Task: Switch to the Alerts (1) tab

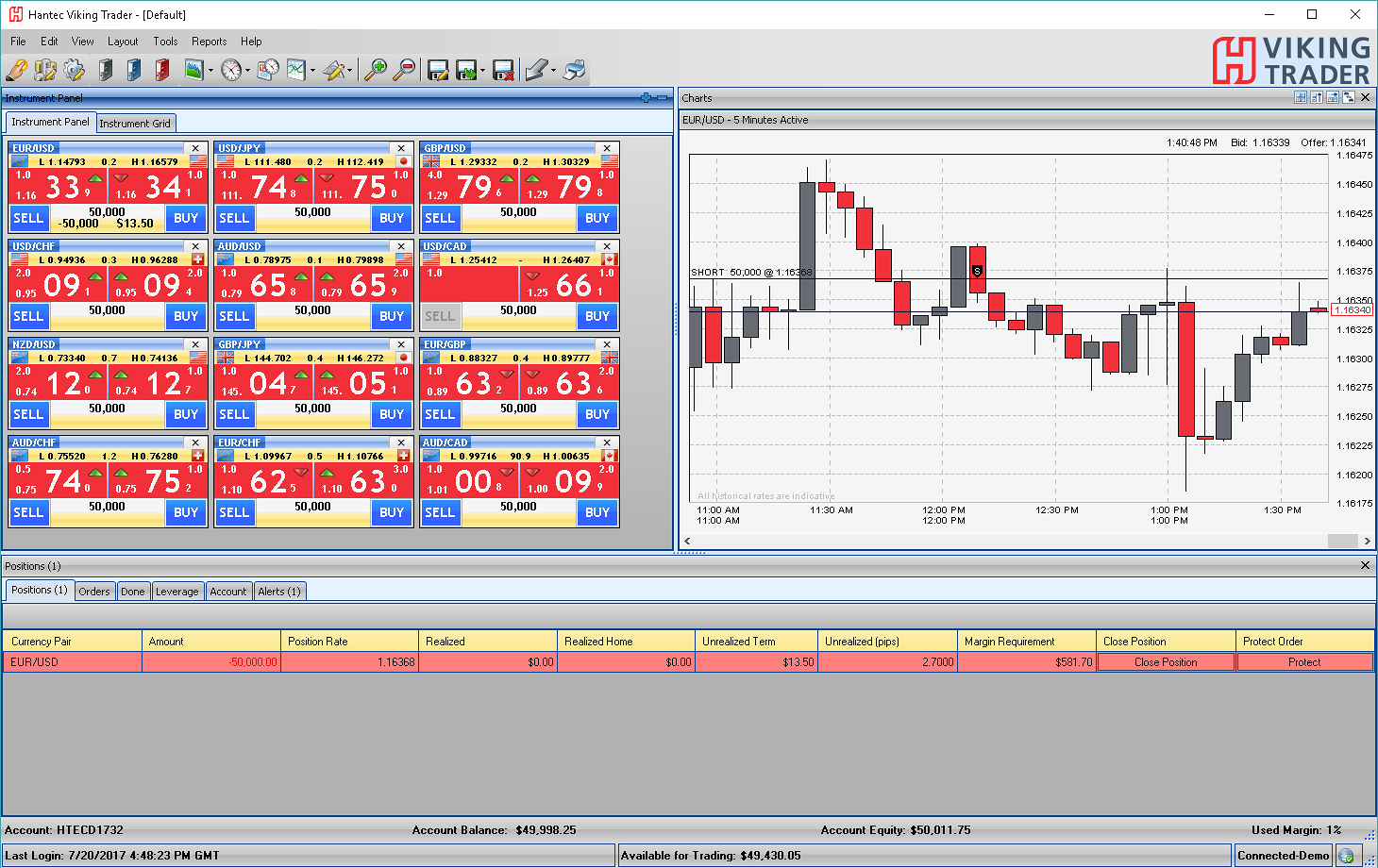Action: coord(279,592)
